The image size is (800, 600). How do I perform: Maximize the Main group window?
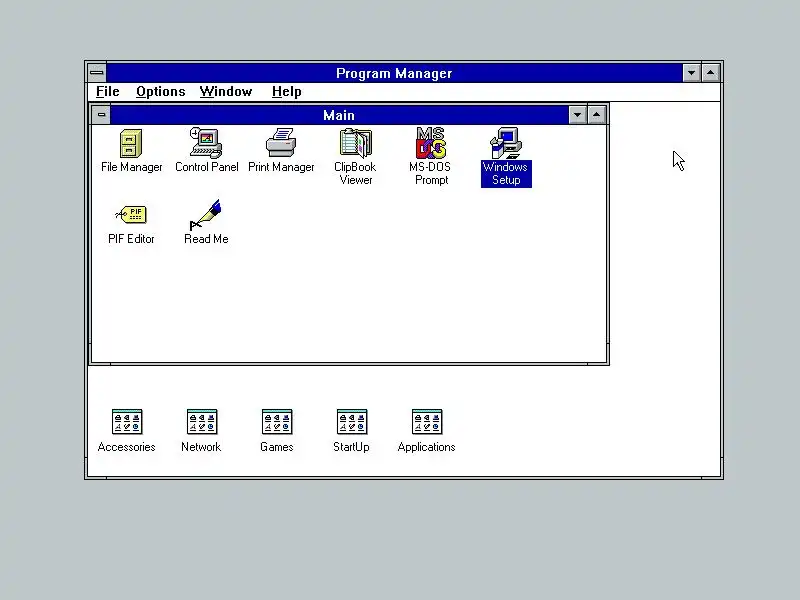point(596,115)
